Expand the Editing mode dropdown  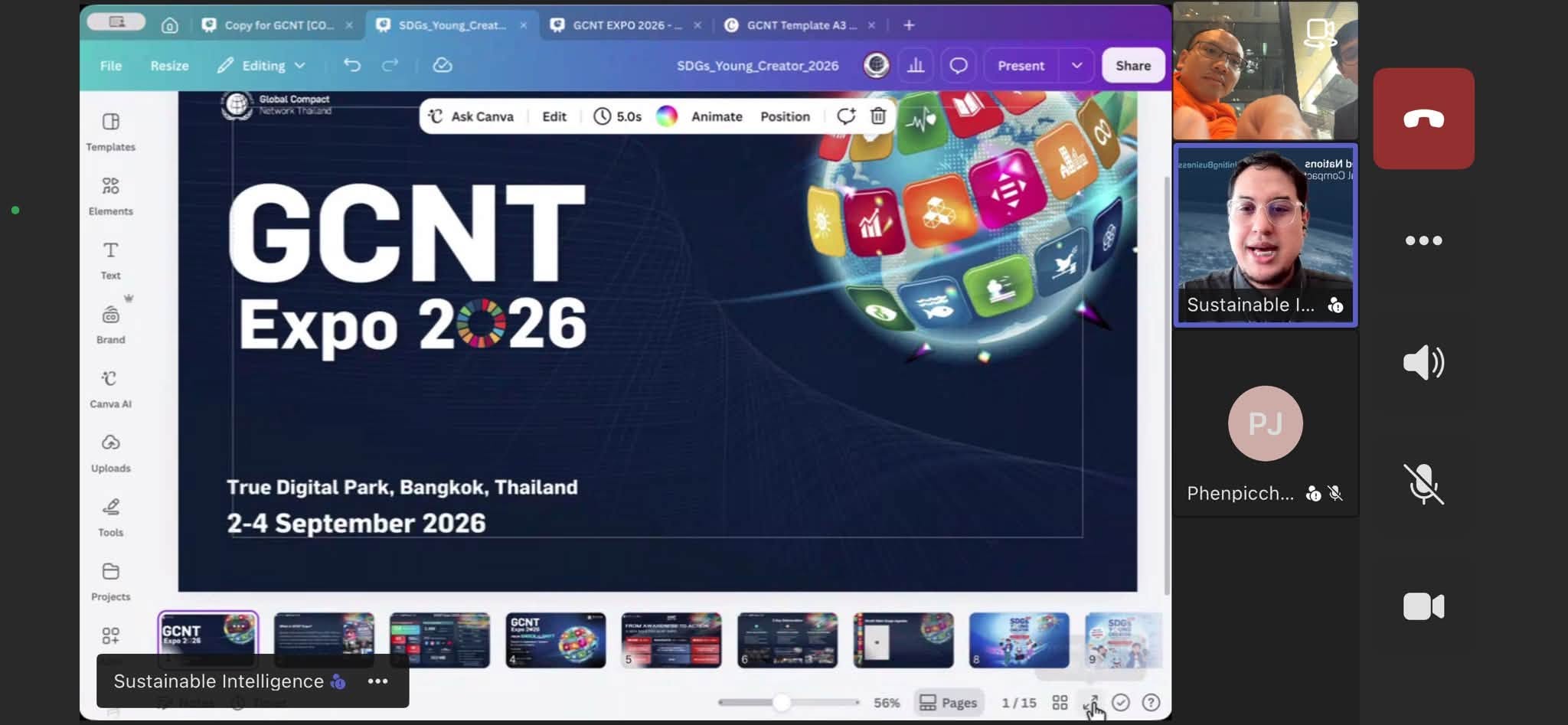[x=261, y=65]
